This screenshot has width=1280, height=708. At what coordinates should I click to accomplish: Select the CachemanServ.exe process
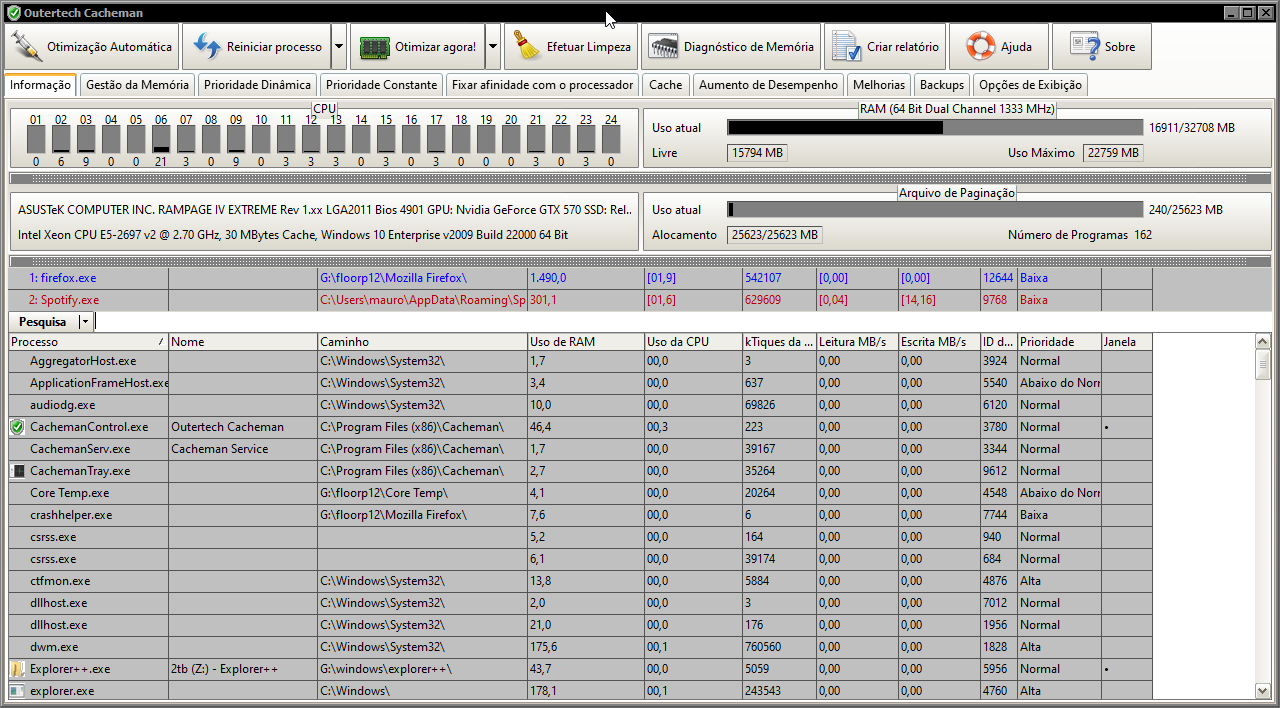(580, 449)
